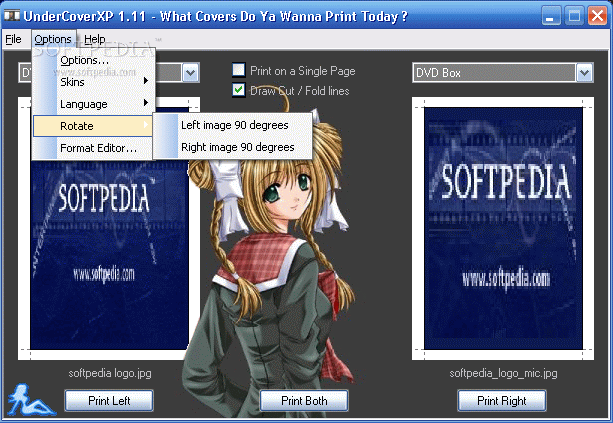
Task: Click the Print Right button
Action: [502, 400]
